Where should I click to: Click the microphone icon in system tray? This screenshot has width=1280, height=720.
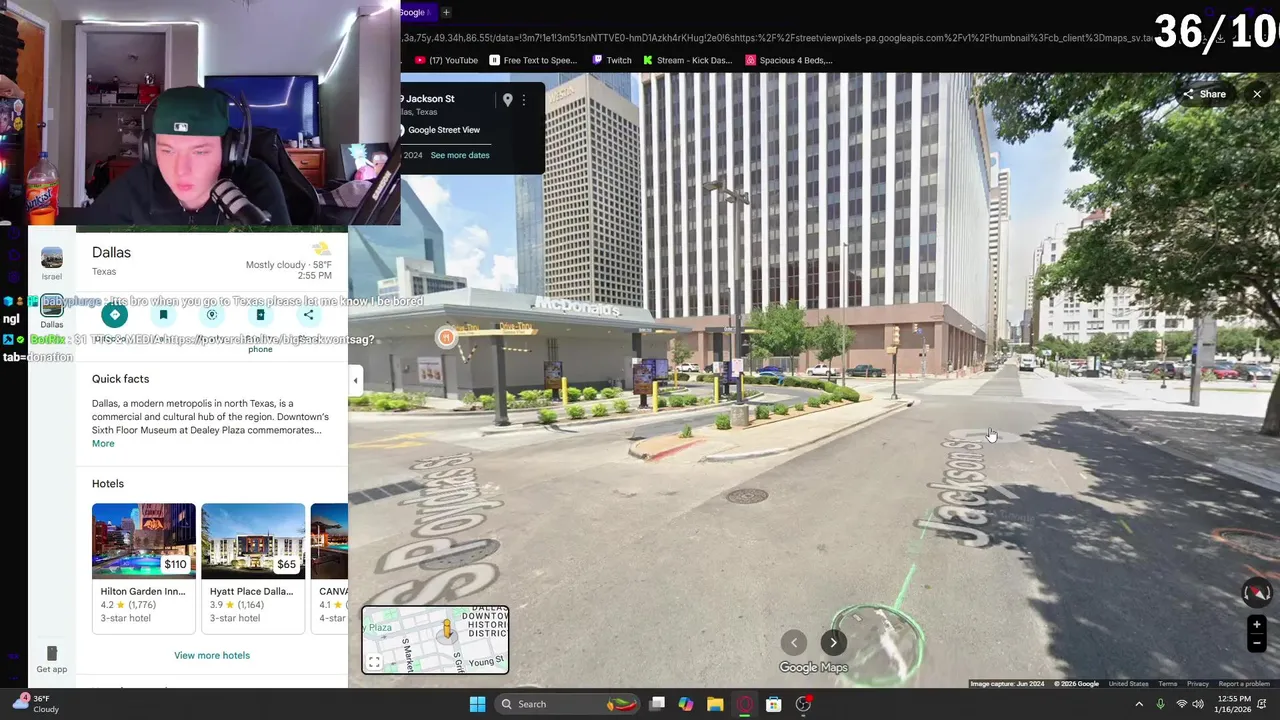[x=1160, y=704]
